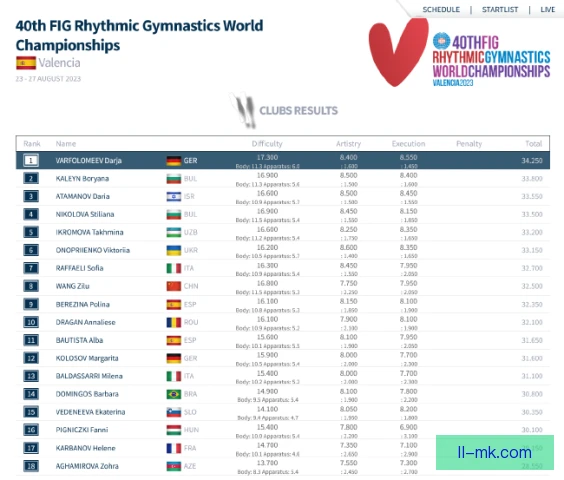The width and height of the screenshot is (564, 480).
Task: Select gymnast name ATAMANOV Daria
Action: [82, 196]
